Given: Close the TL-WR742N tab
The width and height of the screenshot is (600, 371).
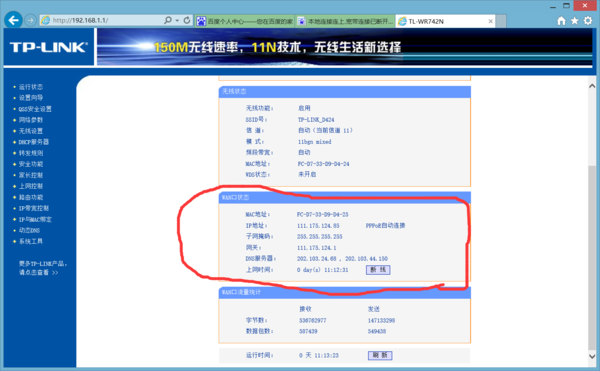Looking at the screenshot, I should (490, 21).
